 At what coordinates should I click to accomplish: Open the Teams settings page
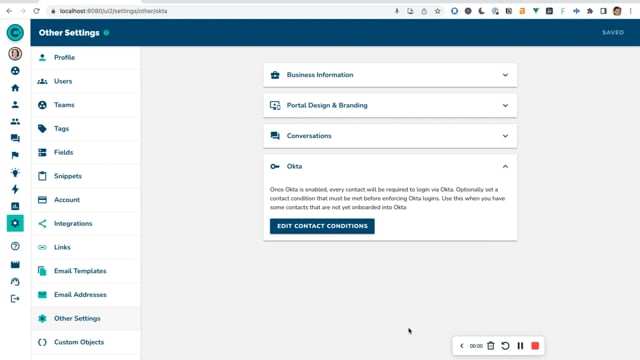(x=86, y=105)
